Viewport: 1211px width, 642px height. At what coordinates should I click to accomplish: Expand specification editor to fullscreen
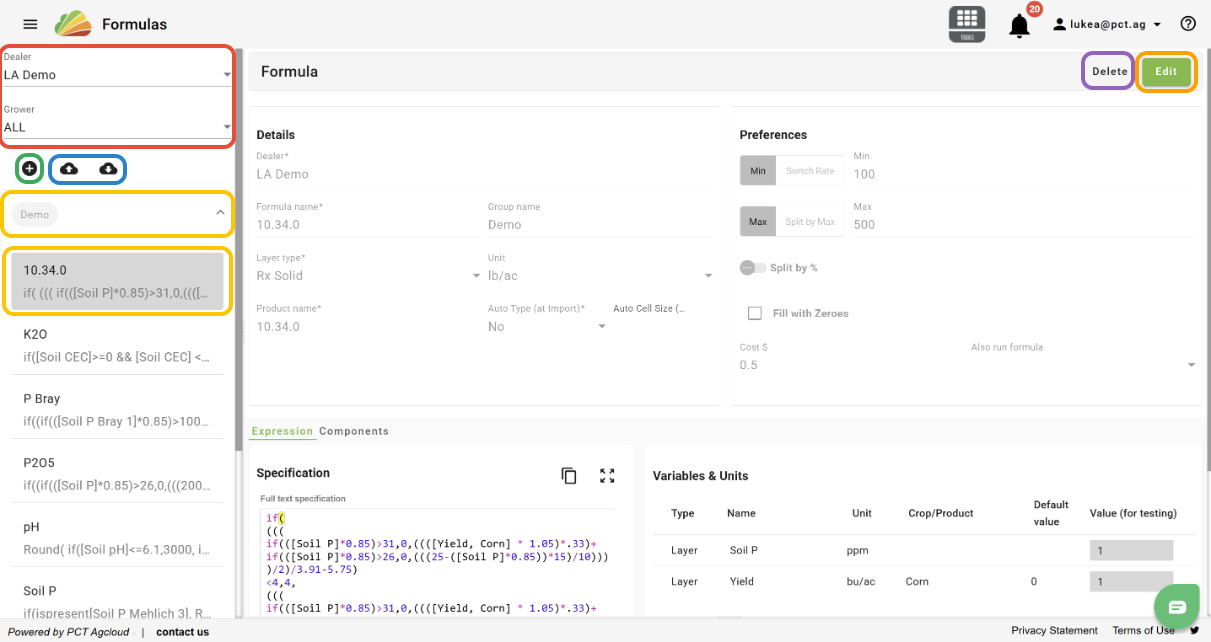607,476
